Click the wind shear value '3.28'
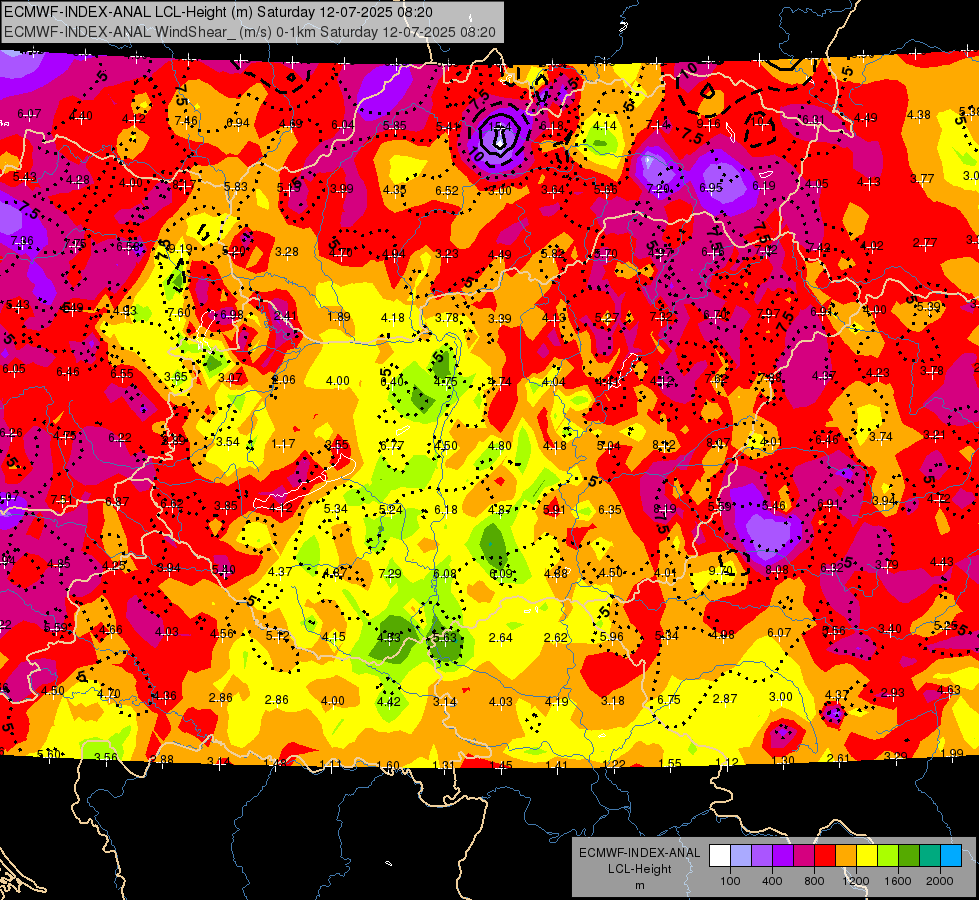The image size is (979, 900). (x=287, y=252)
